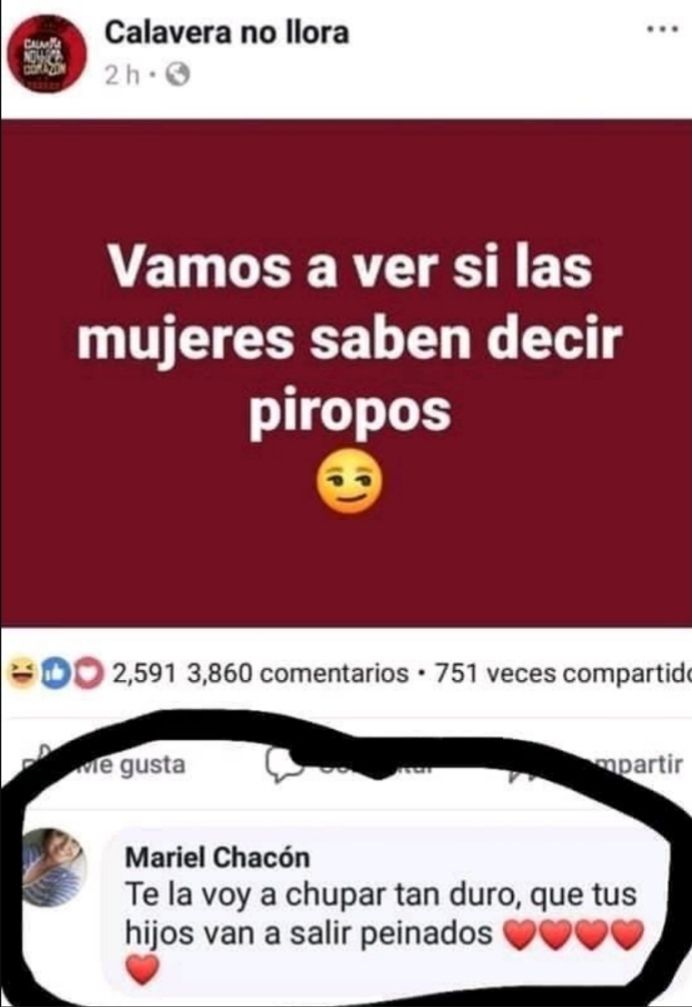
Task: Click the 2 h post timestamp
Action: [x=121, y=76]
